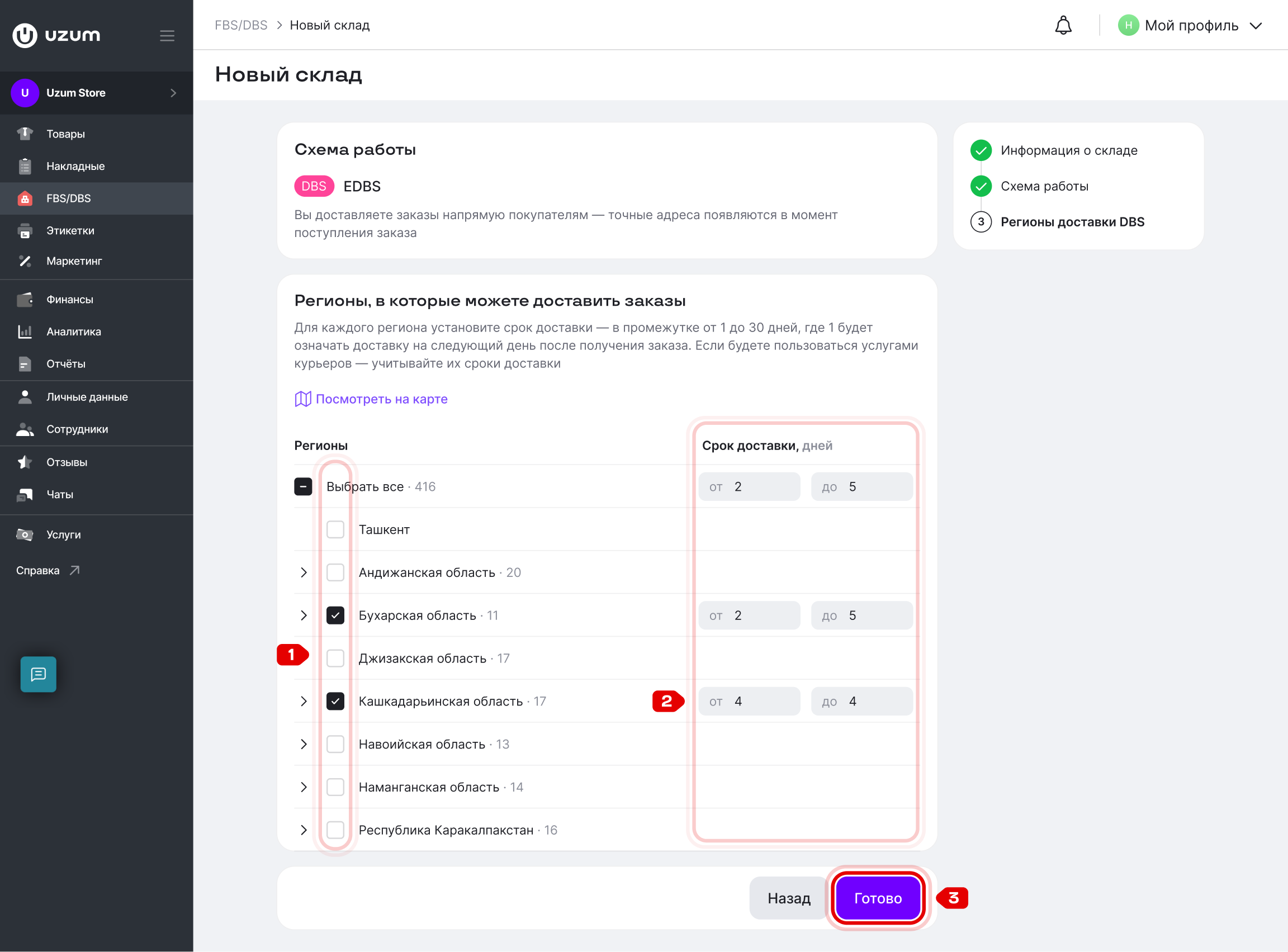Image resolution: width=1288 pixels, height=952 pixels.
Task: Open Этикетки printer icon in sidebar
Action: click(25, 230)
